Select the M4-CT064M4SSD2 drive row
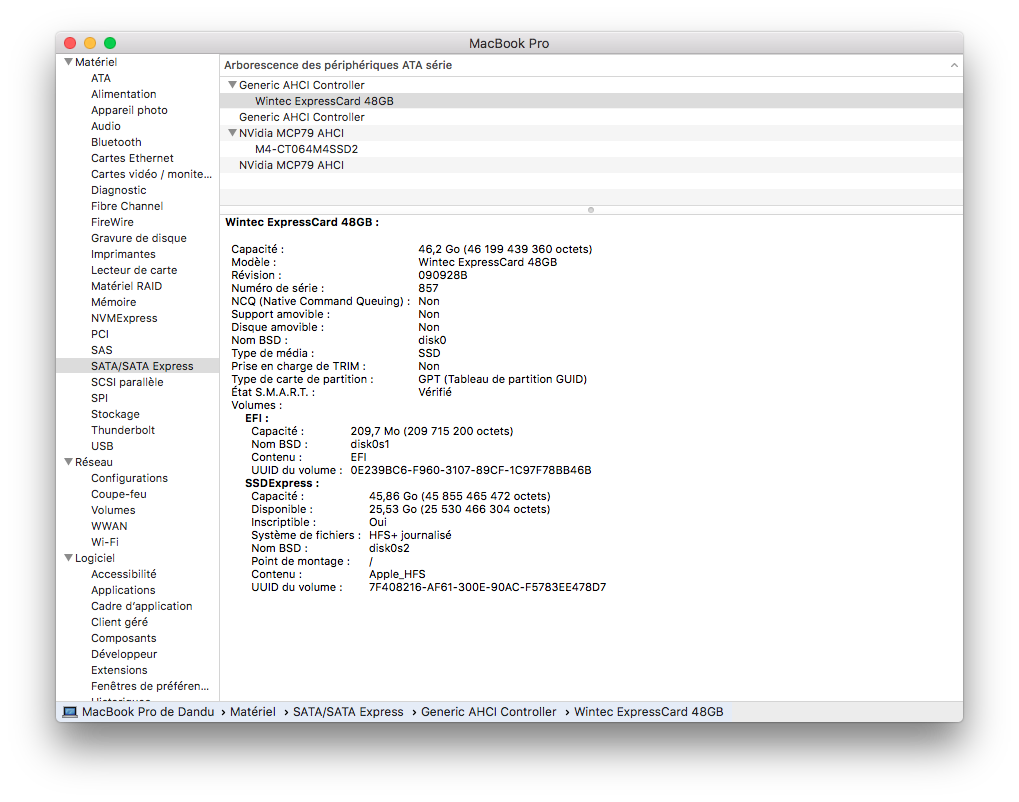 591,149
